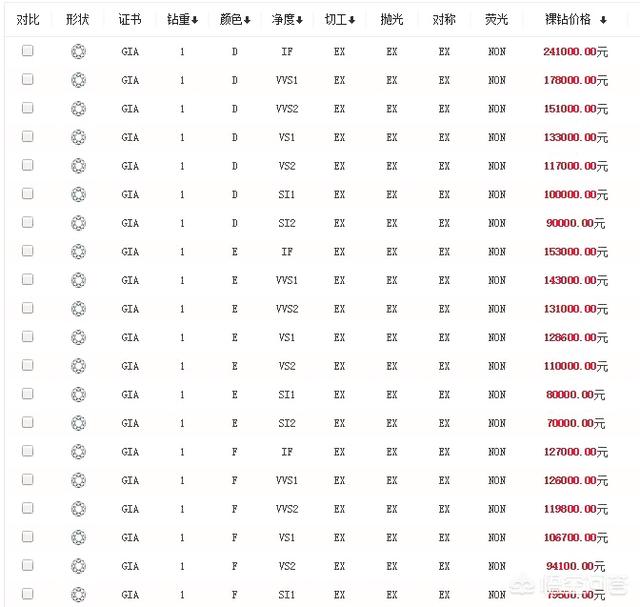This screenshot has width=640, height=607.
Task: Click the shape icon in the 100000.00元 row
Action: coord(78,194)
